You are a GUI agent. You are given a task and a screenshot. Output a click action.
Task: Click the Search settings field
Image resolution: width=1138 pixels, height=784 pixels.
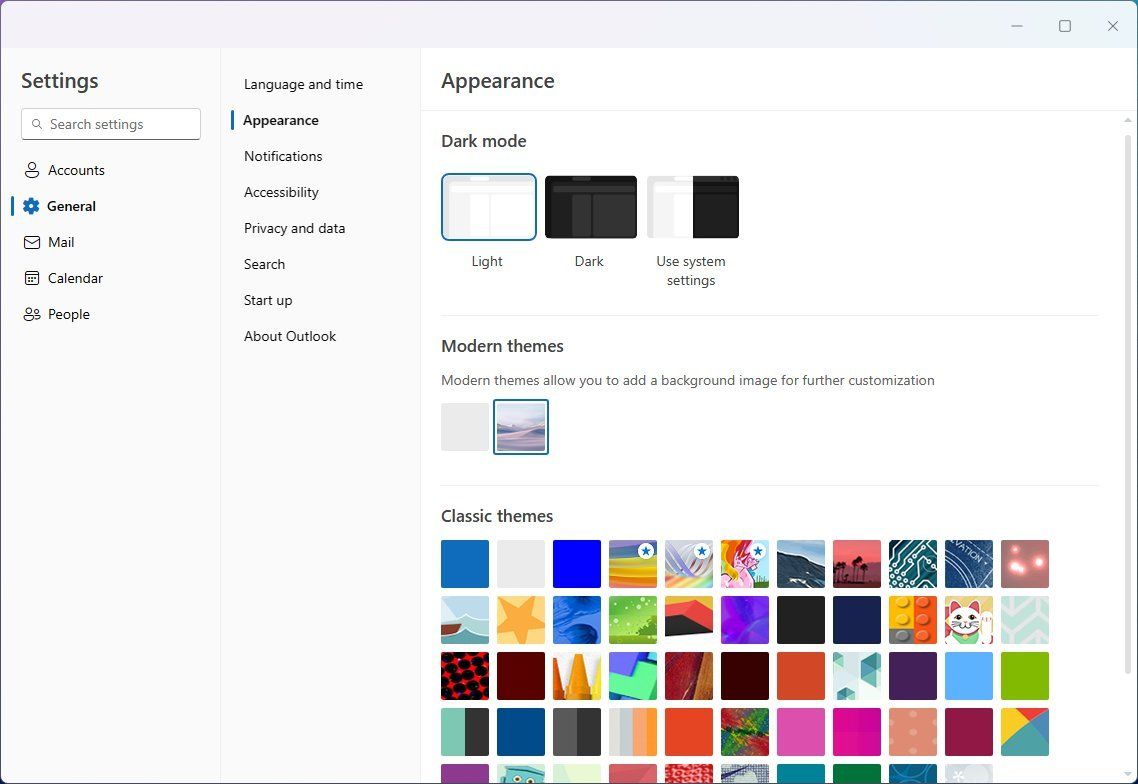point(110,124)
